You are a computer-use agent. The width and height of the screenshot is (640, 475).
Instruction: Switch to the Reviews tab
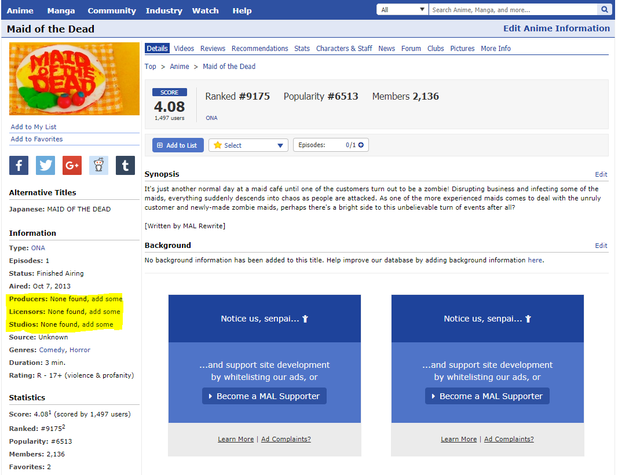pyautogui.click(x=212, y=48)
